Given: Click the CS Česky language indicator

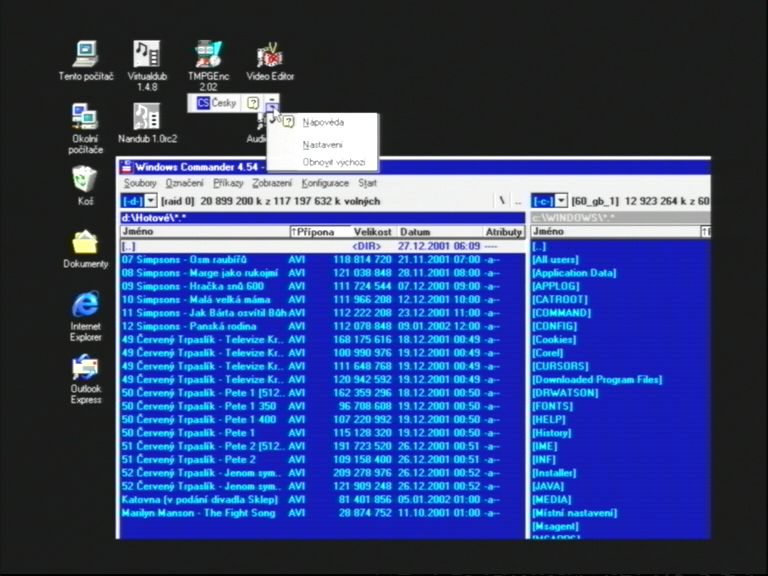Looking at the screenshot, I should (216, 103).
